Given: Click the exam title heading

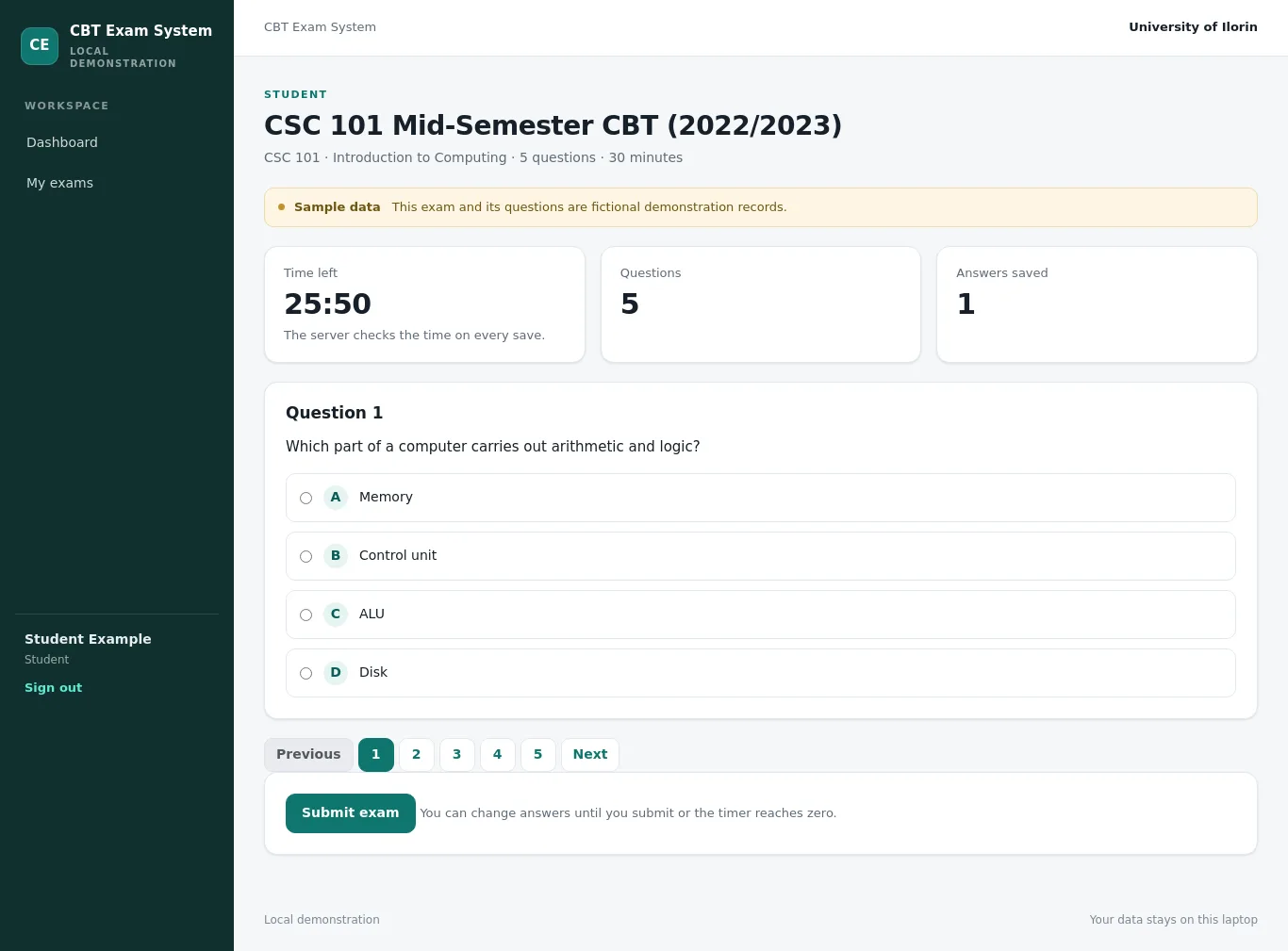Looking at the screenshot, I should click(x=553, y=125).
